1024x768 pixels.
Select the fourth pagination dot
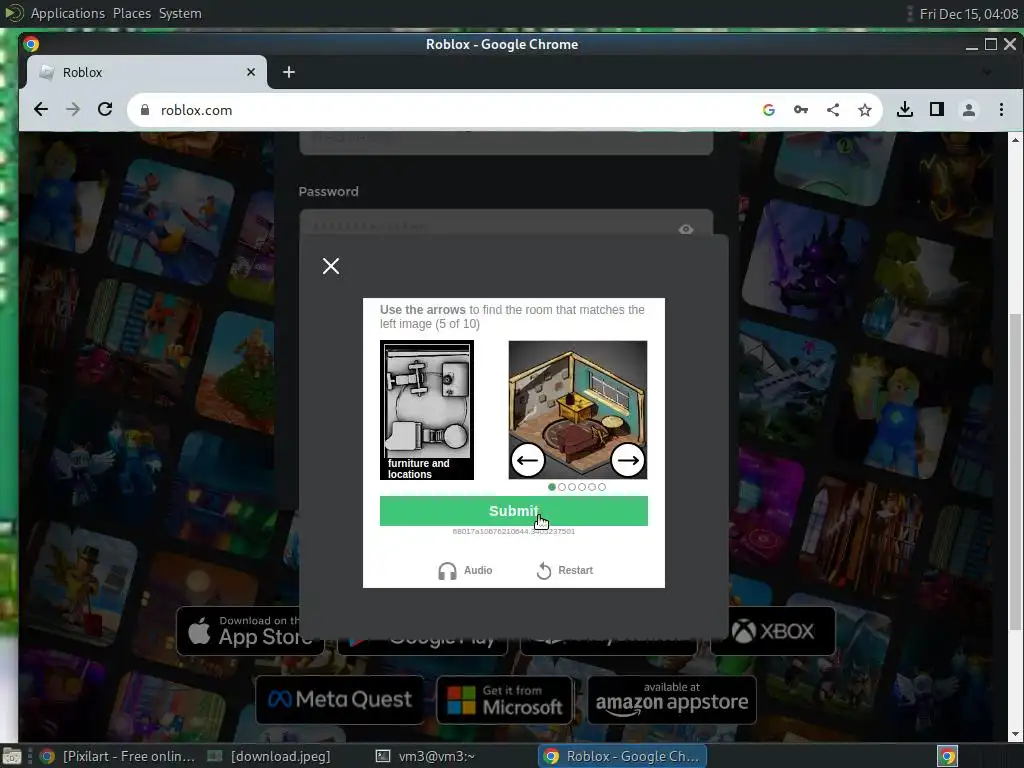point(582,487)
